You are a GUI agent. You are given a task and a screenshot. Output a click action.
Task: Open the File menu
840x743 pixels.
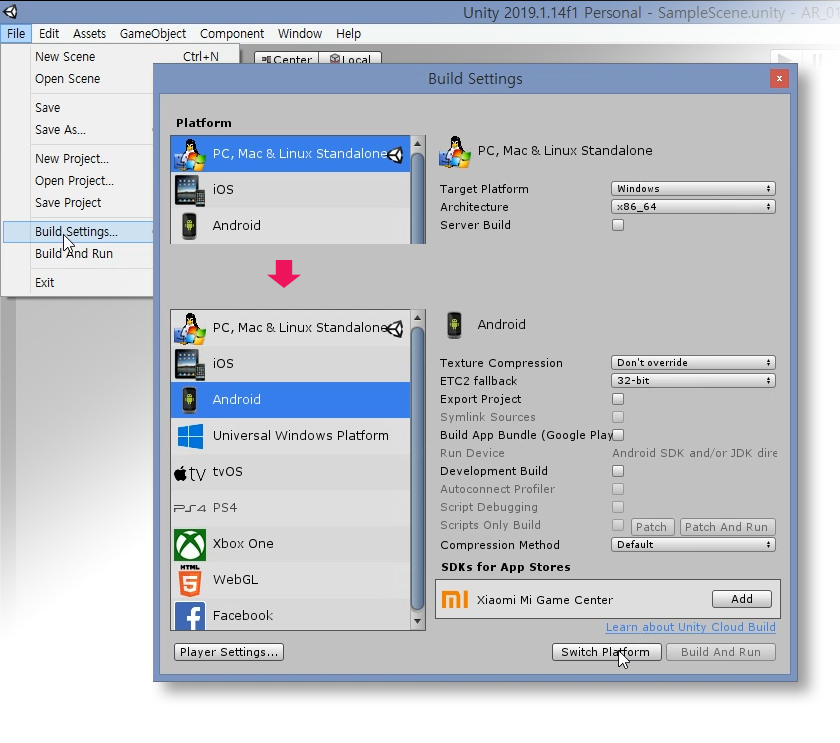16,34
